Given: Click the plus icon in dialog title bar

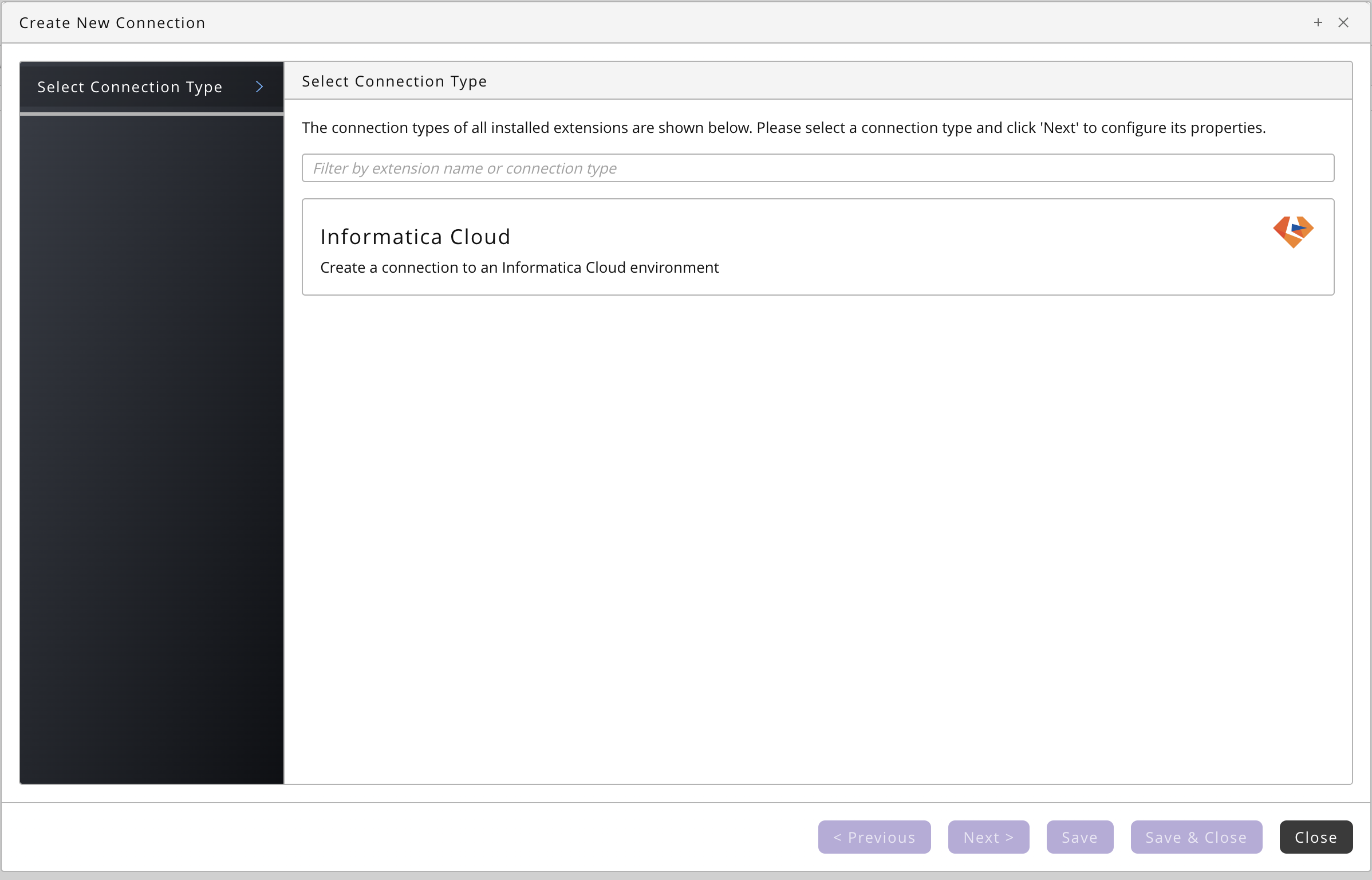Looking at the screenshot, I should pyautogui.click(x=1318, y=22).
